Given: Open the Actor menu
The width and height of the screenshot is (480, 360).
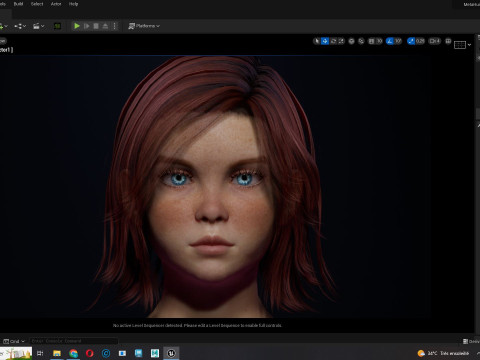Looking at the screenshot, I should [56, 4].
